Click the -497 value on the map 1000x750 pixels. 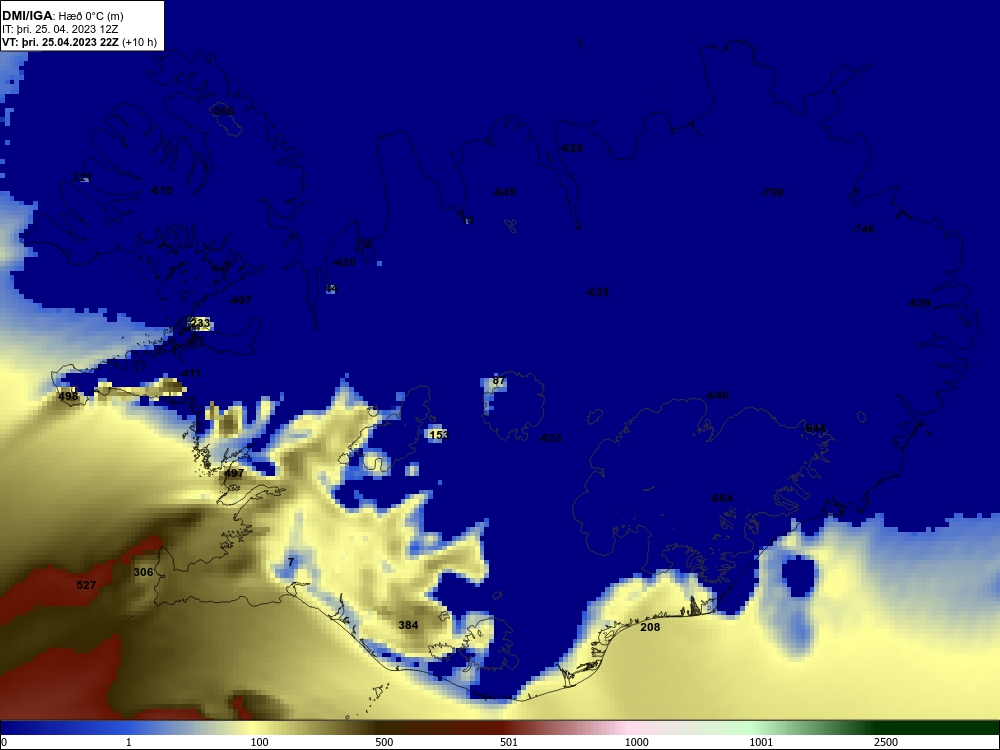pos(240,300)
